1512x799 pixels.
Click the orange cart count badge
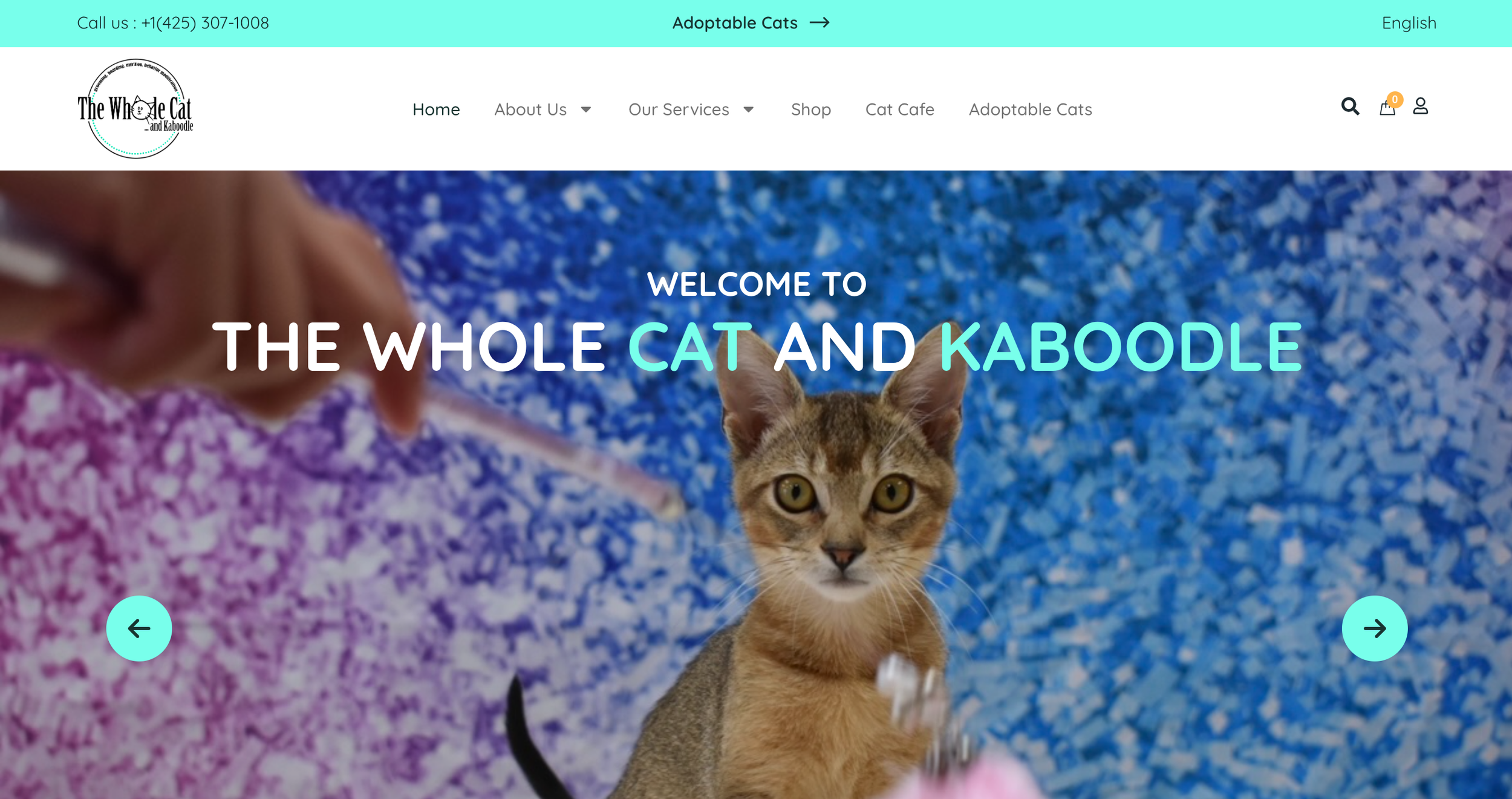point(1395,99)
